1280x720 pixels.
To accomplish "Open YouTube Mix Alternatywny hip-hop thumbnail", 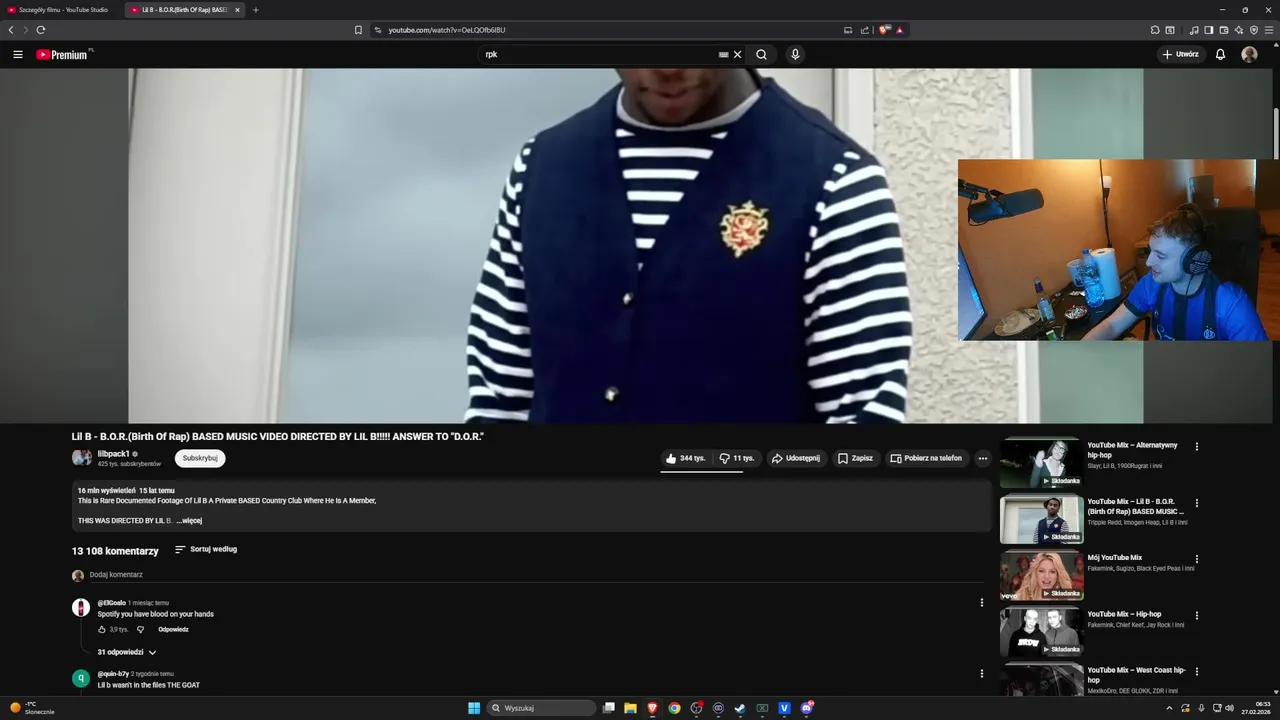I will 1041,464.
